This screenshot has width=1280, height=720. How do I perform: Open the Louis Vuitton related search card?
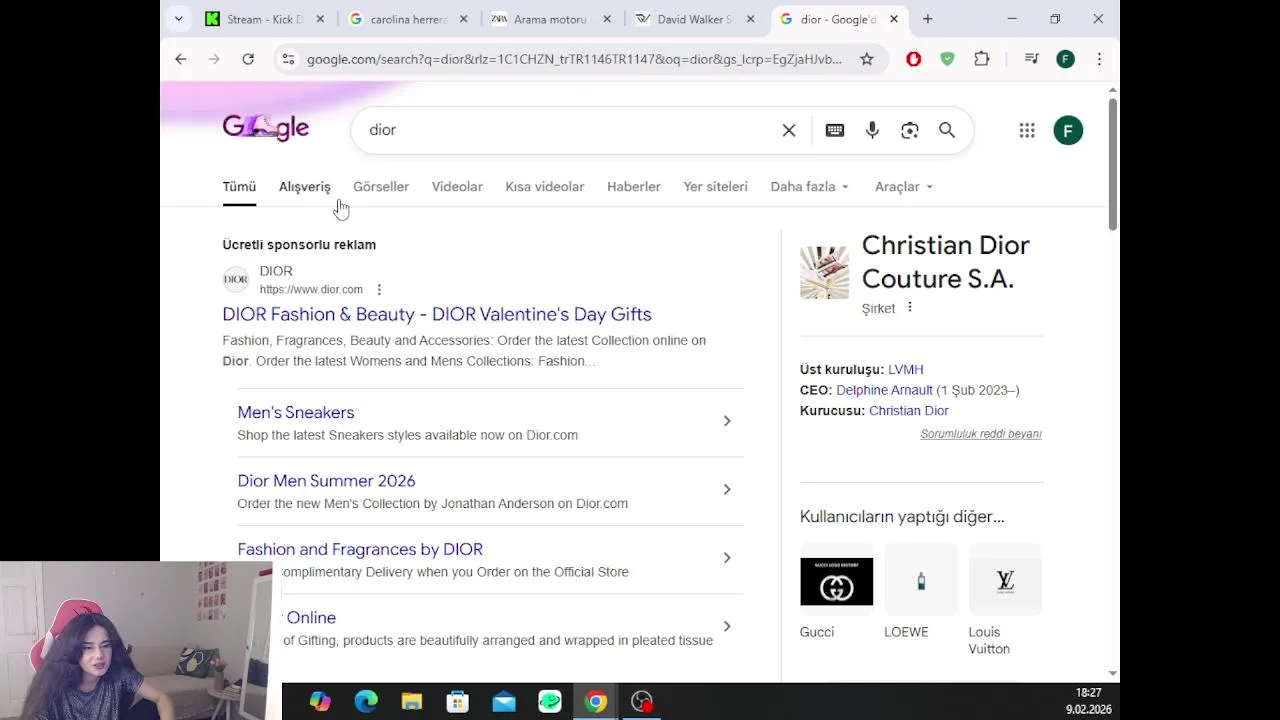tap(1005, 600)
